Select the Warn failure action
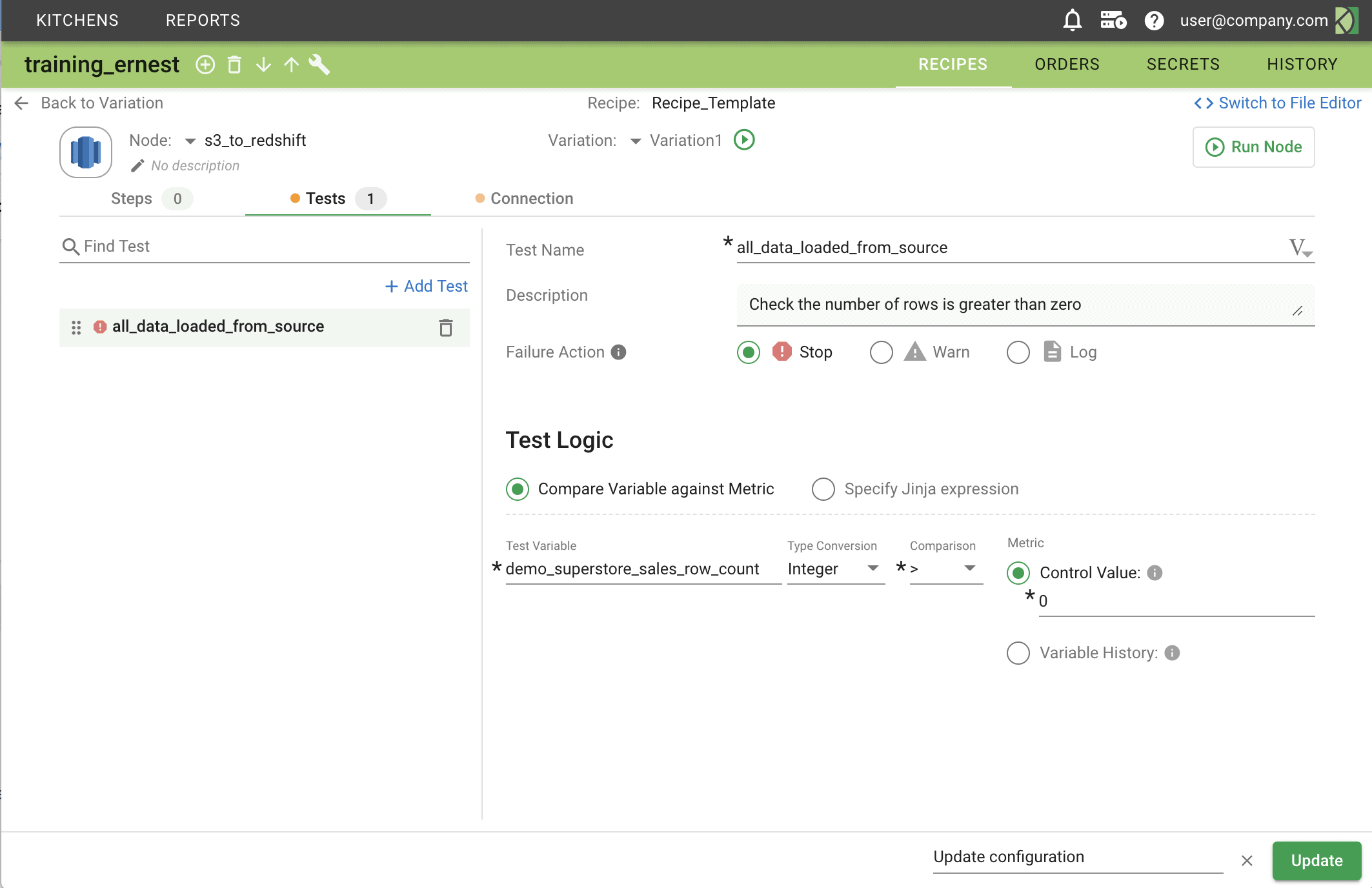 (x=881, y=352)
